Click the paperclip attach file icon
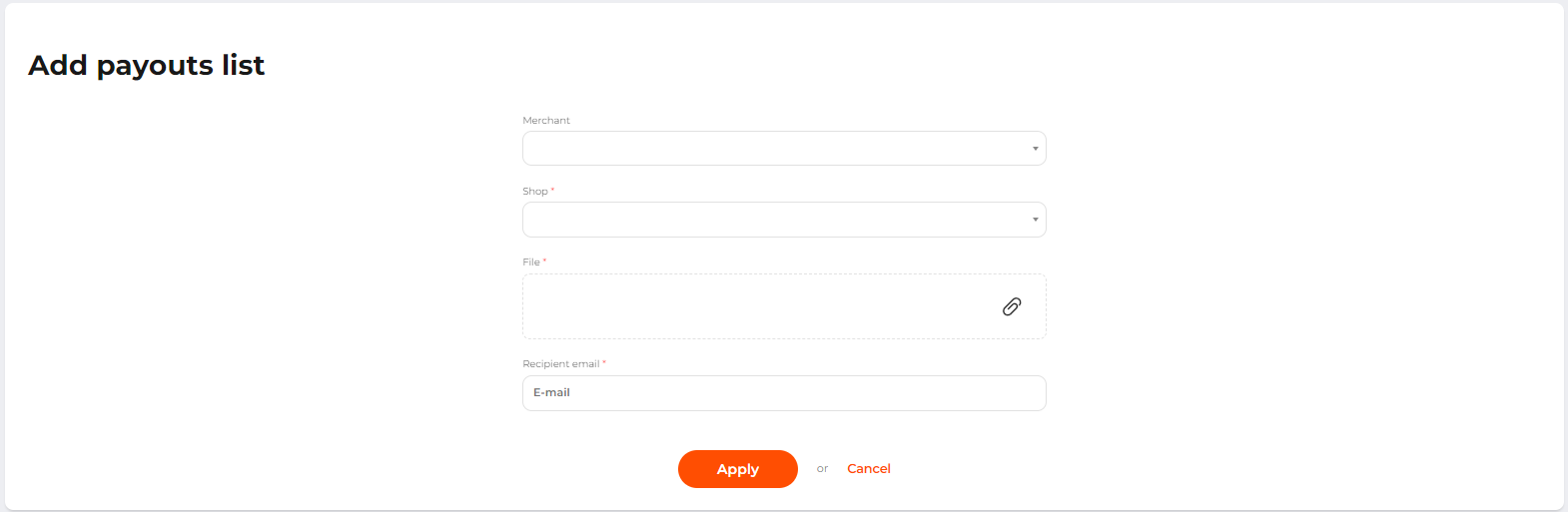Screen dimensions: 1568x512 click(1012, 306)
